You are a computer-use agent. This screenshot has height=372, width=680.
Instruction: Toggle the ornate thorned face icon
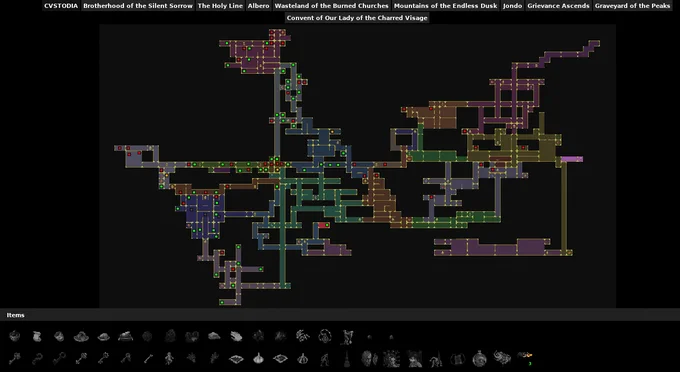pyautogui.click(x=391, y=359)
